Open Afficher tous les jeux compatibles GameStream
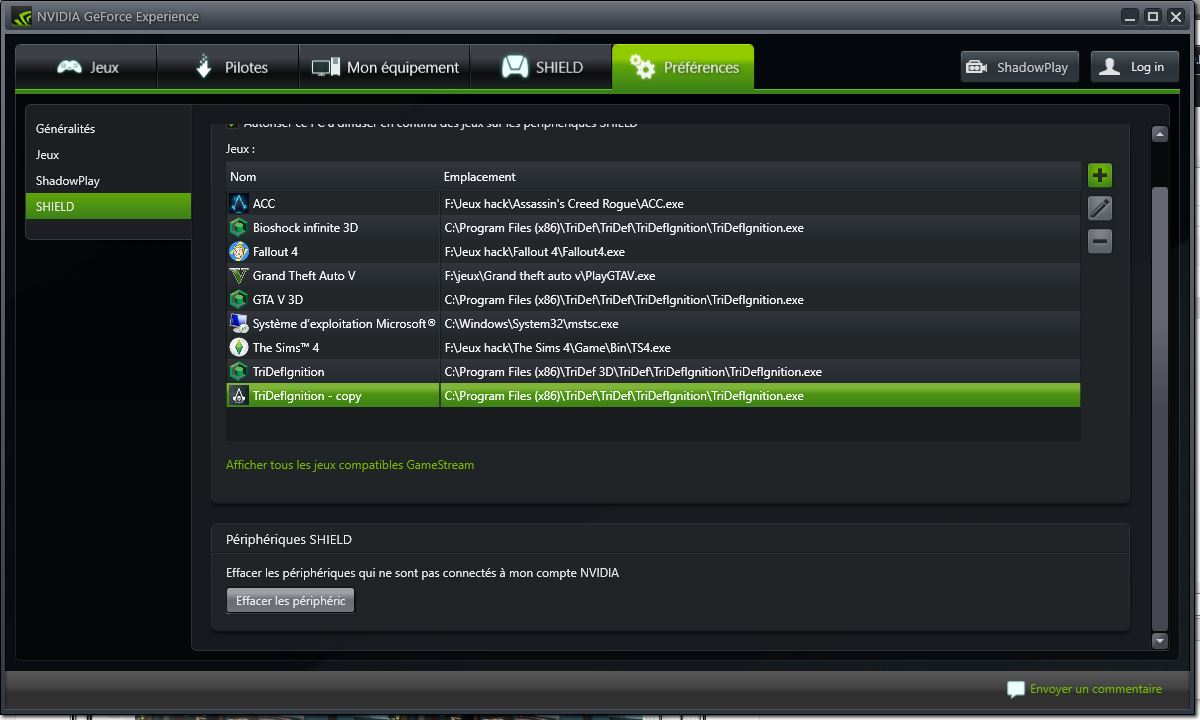The image size is (1200, 720). (350, 465)
